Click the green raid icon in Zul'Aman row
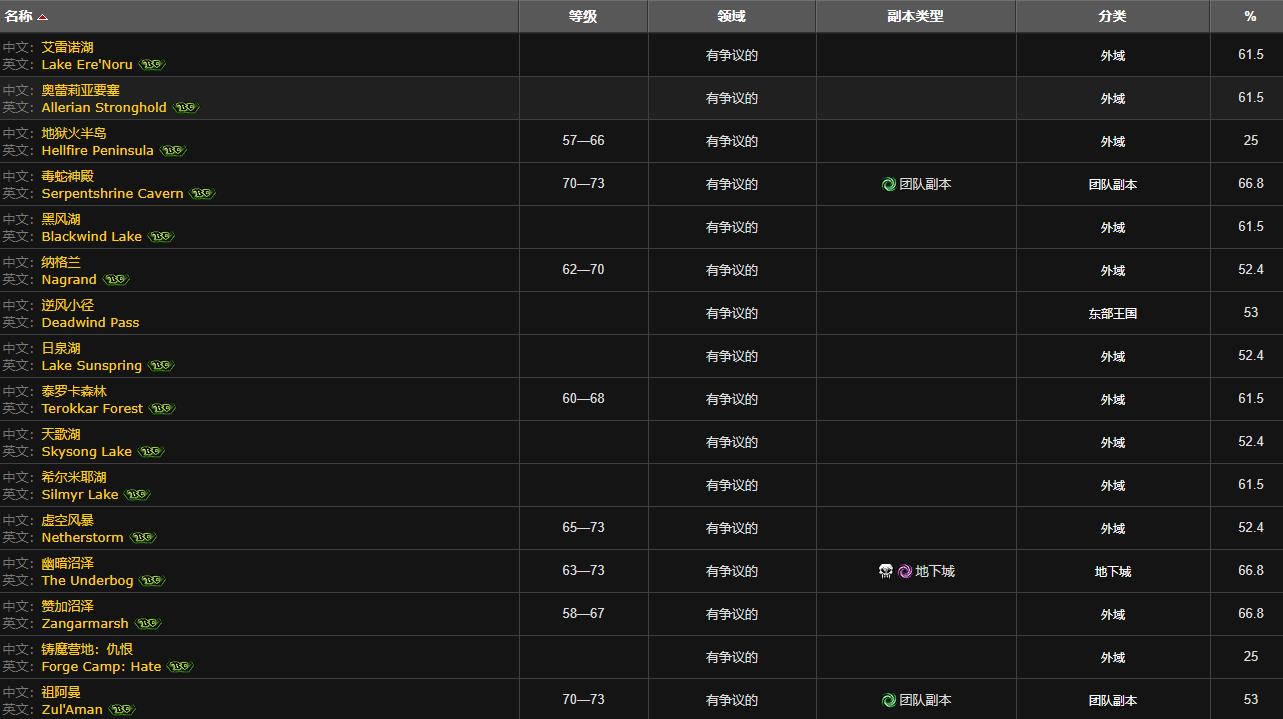Viewport: 1283px width, 719px height. pyautogui.click(x=888, y=701)
